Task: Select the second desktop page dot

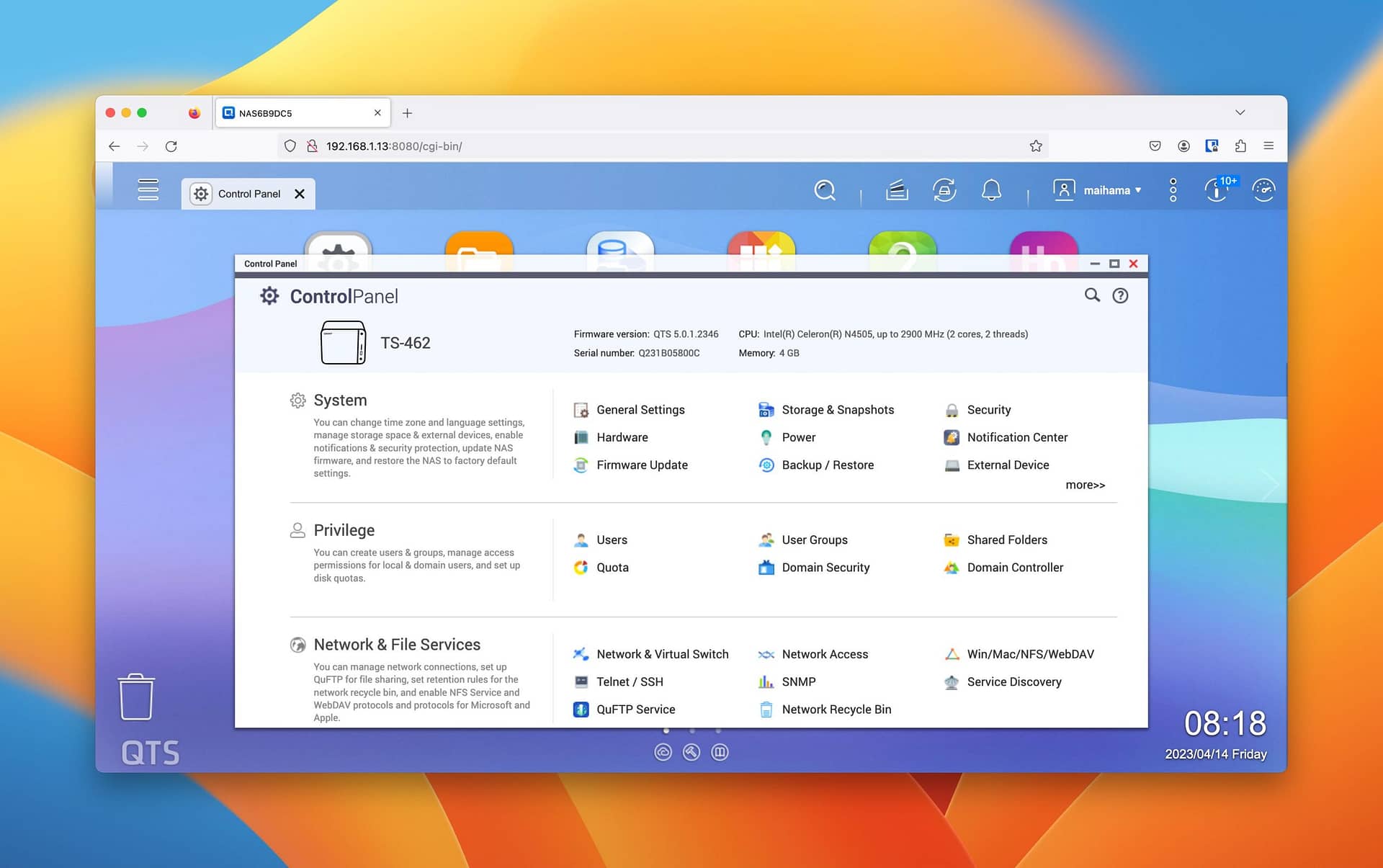Action: pyautogui.click(x=692, y=731)
